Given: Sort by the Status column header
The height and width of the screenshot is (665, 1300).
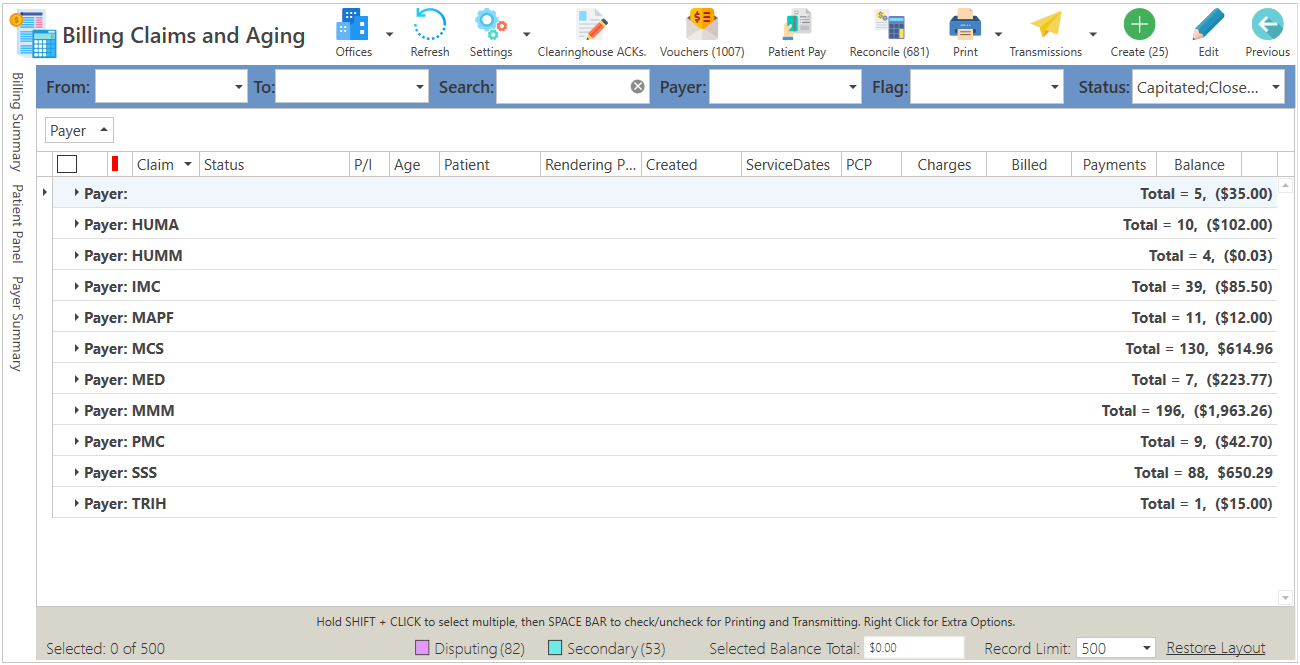Looking at the screenshot, I should 273,165.
